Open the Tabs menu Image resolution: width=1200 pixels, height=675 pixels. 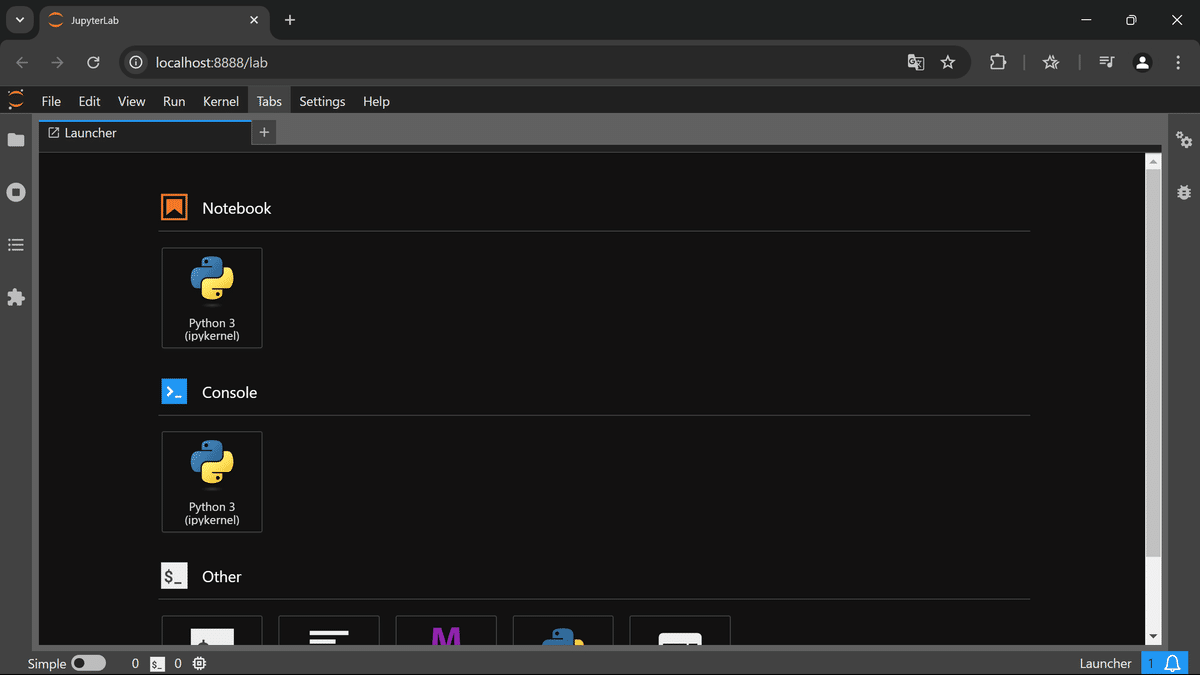click(x=269, y=101)
